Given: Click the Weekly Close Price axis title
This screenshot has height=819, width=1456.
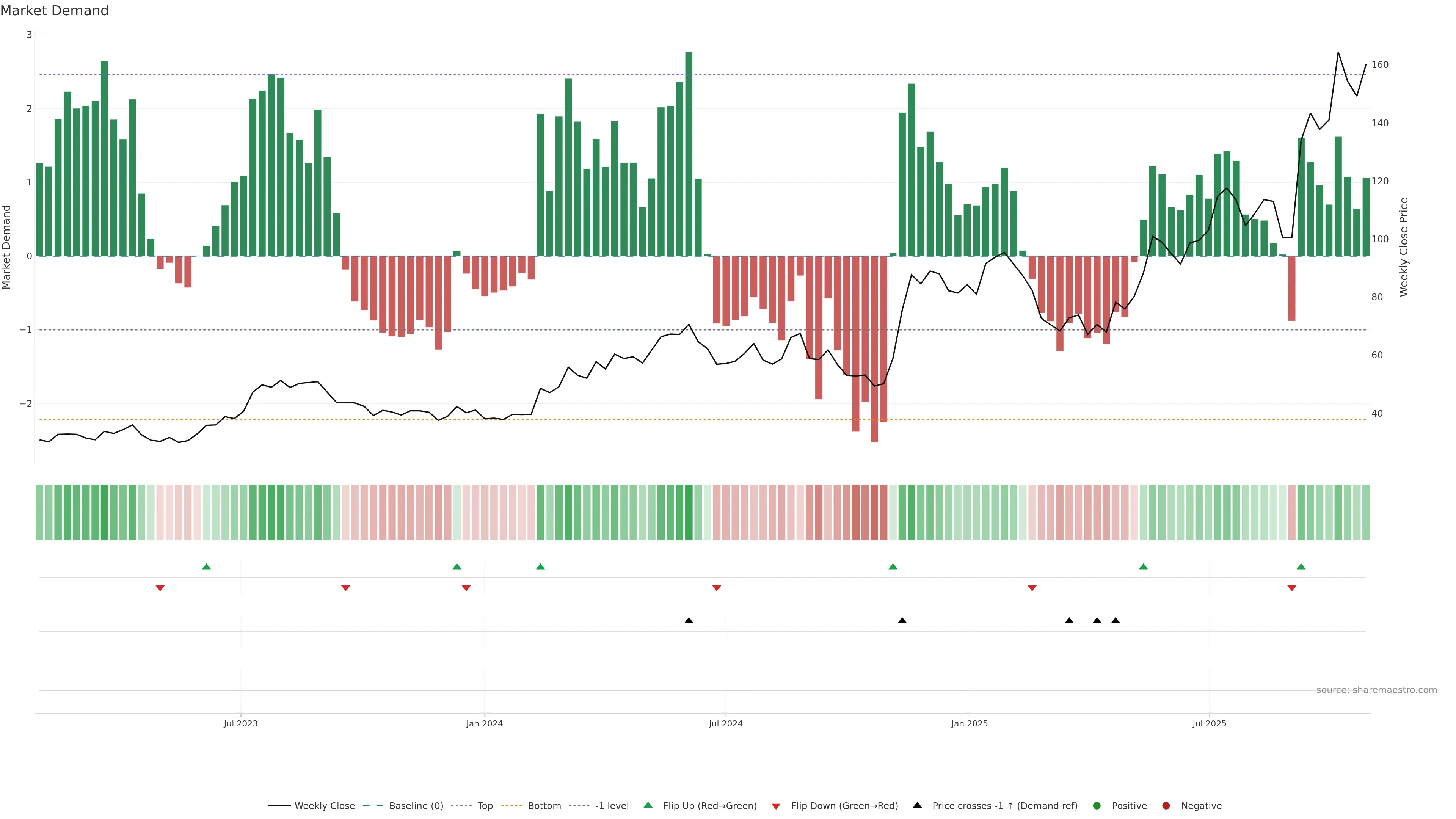Looking at the screenshot, I should (1404, 247).
